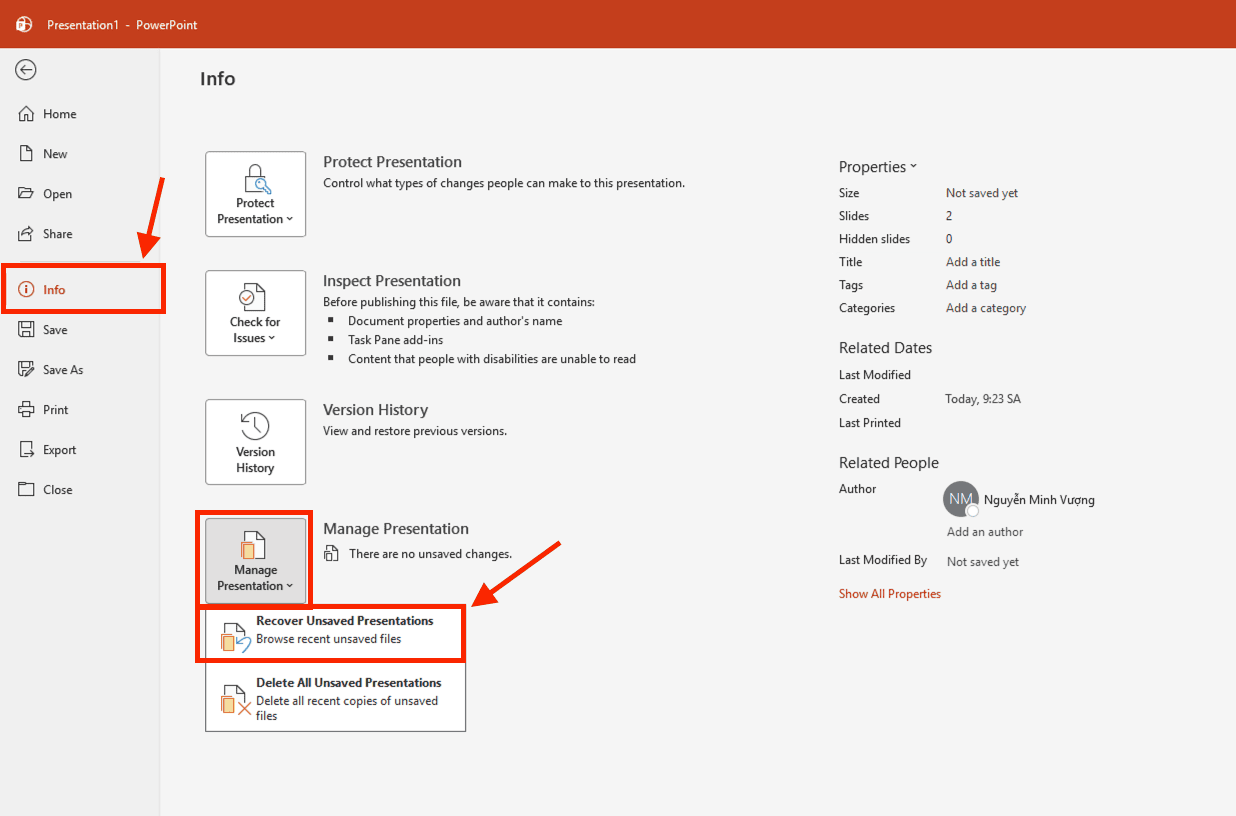Select Print in the sidebar
1236x816 pixels.
[x=80, y=410]
